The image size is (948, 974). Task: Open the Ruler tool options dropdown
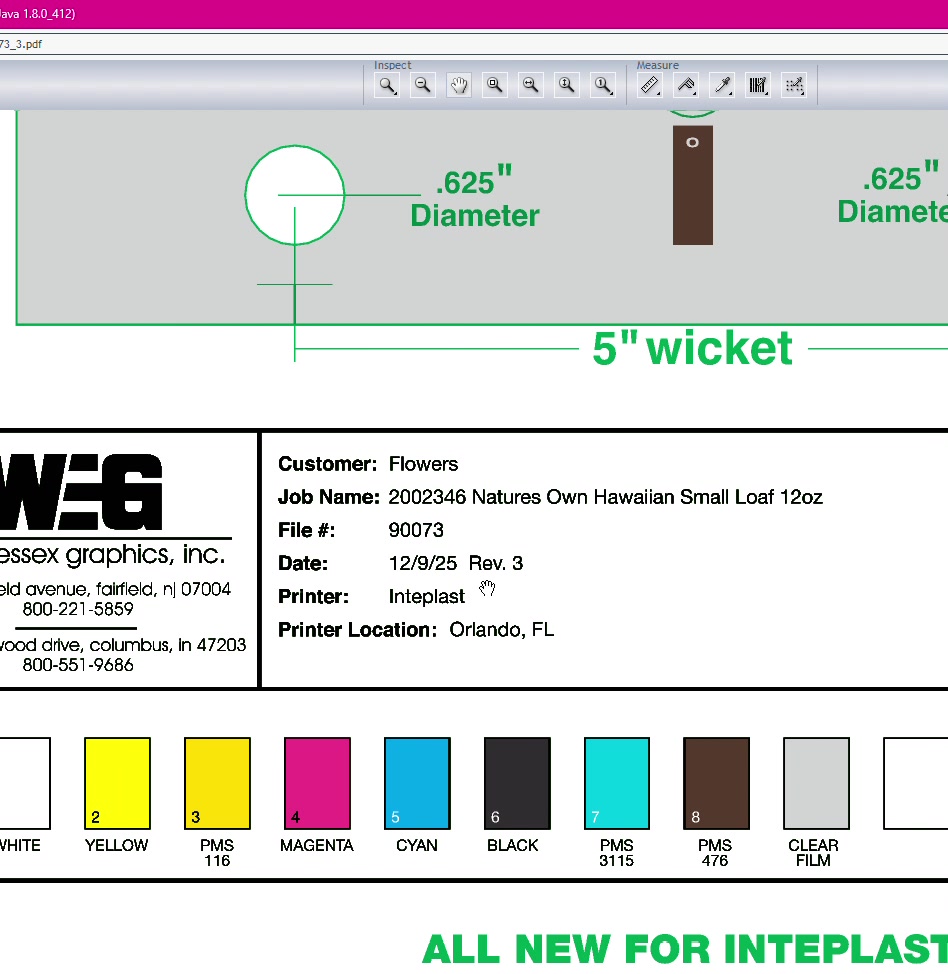point(658,94)
